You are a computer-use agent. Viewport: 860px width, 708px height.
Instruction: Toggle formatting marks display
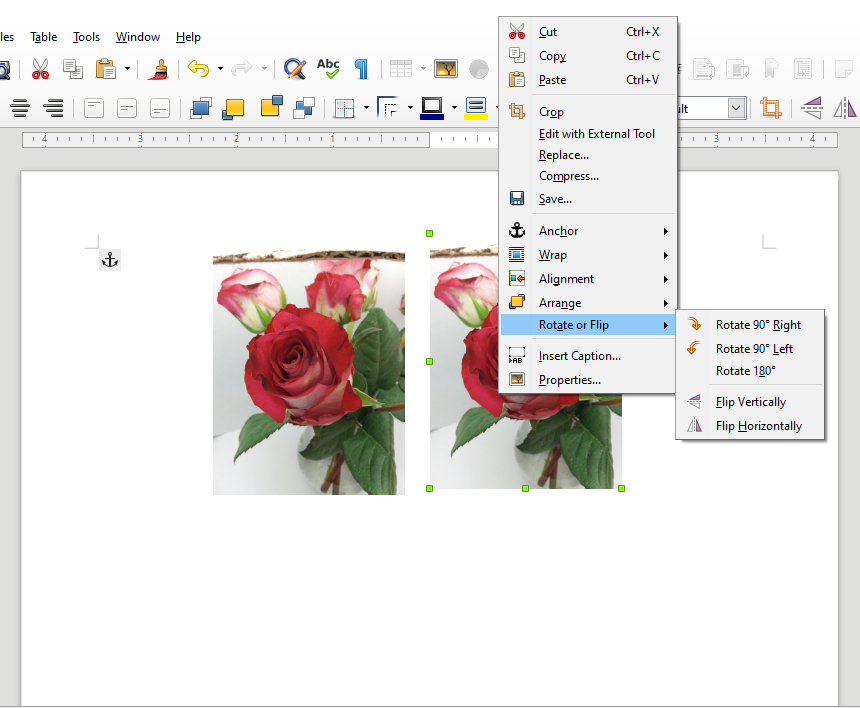[x=361, y=69]
